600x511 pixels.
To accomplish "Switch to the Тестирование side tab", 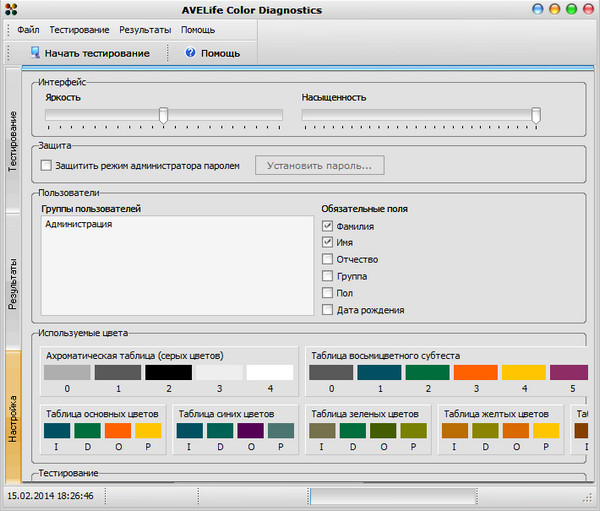I will 14,141.
